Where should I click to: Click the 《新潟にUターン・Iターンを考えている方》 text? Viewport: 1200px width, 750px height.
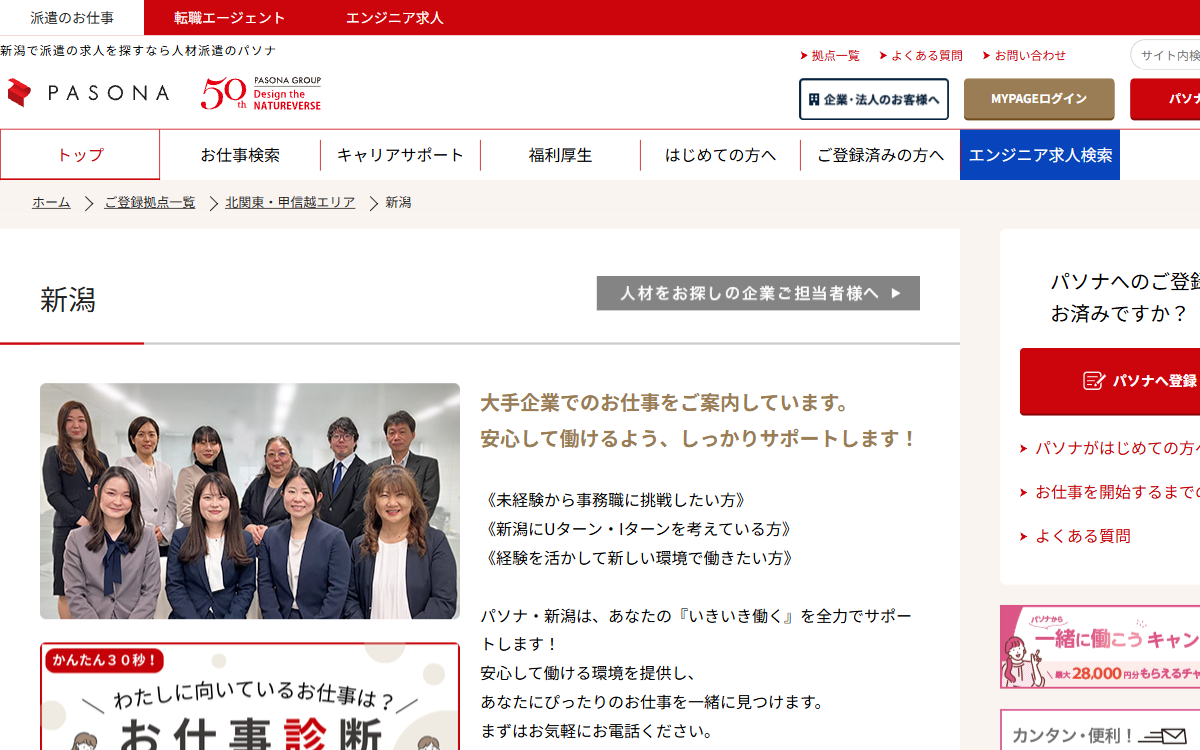tap(641, 529)
